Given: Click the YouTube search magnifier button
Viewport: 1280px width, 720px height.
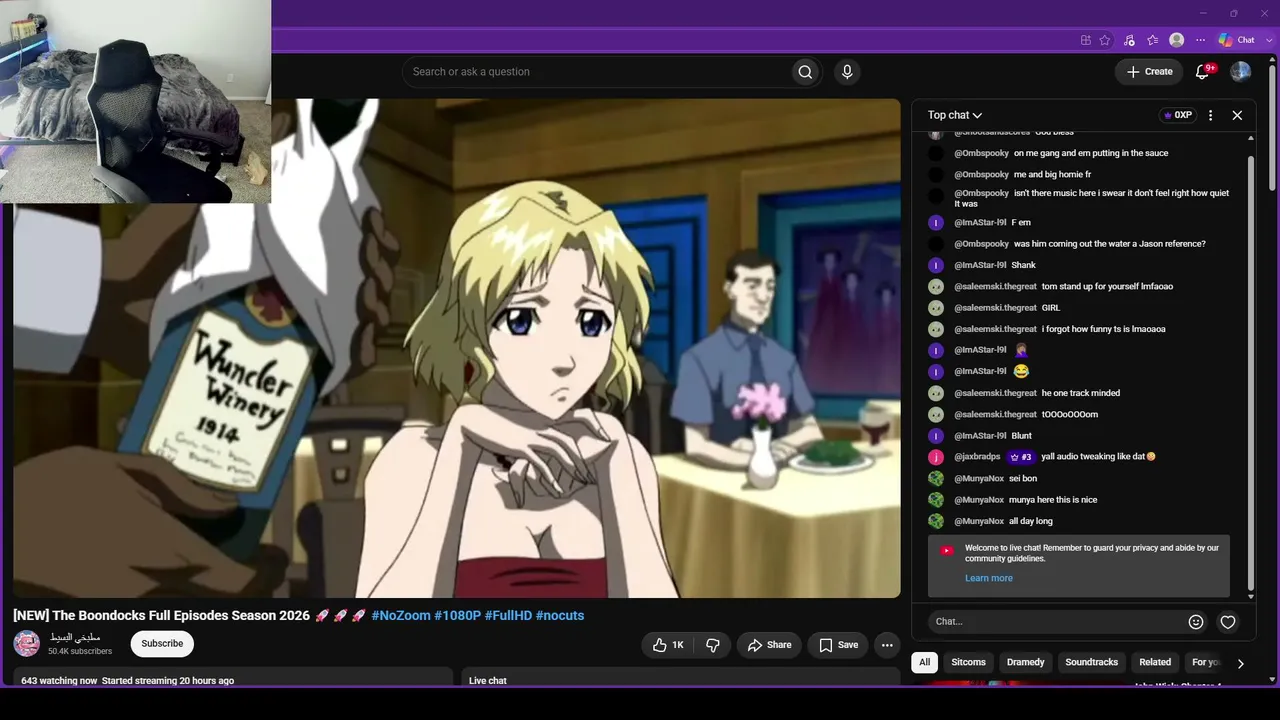Looking at the screenshot, I should click(x=805, y=72).
